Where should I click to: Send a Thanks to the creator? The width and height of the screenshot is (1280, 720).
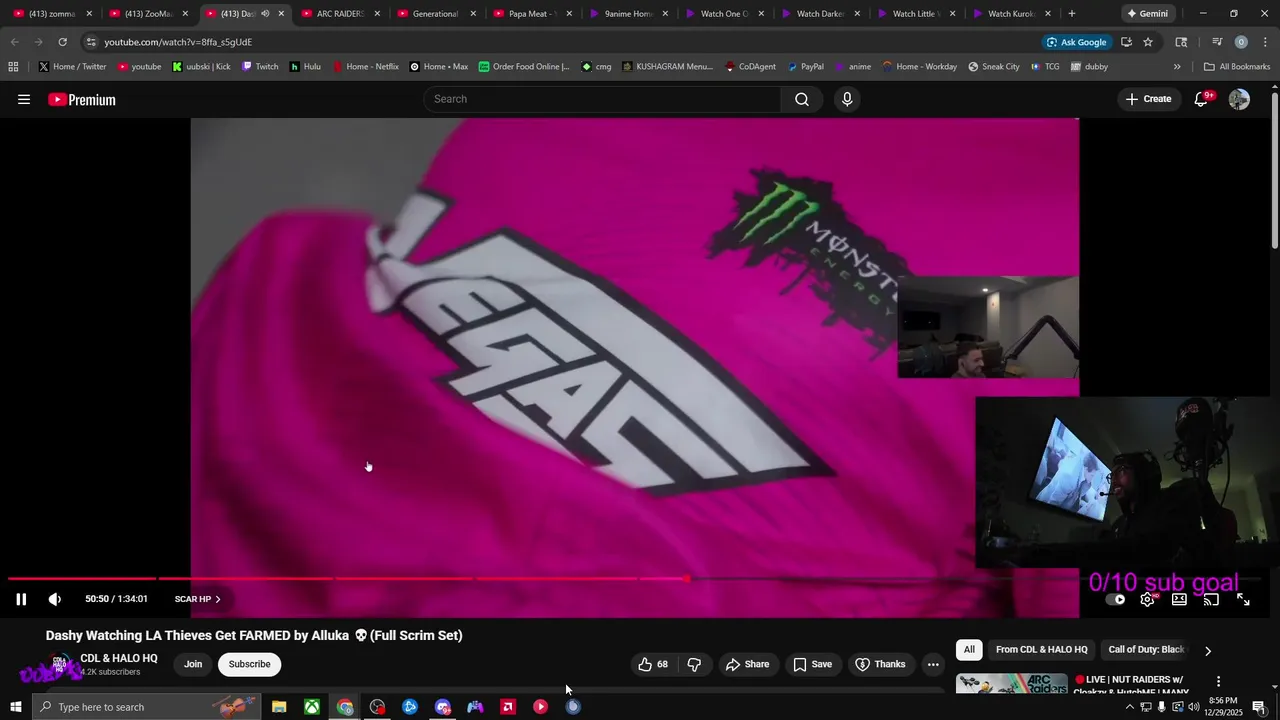point(880,664)
